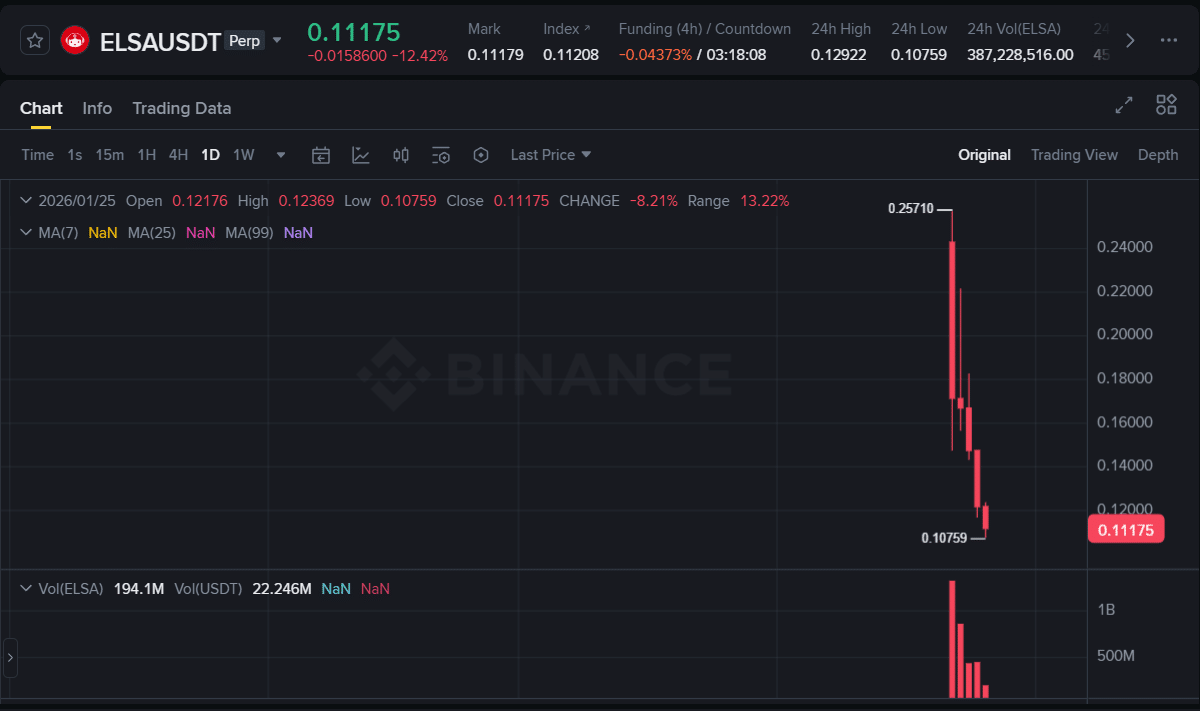Screen dimensions: 1200x711
Task: Open the widget layout grid icon
Action: click(x=1166, y=104)
